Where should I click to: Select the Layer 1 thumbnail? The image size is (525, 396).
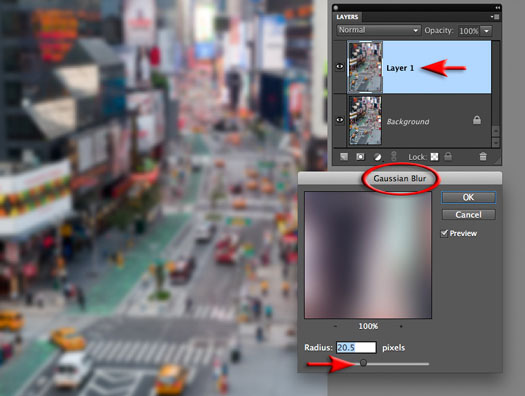365,67
